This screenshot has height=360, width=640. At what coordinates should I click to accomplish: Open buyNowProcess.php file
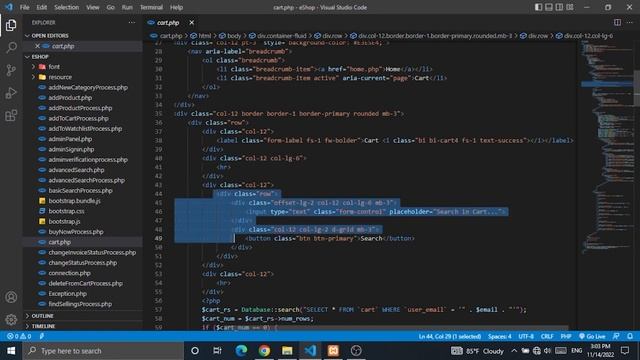pos(76,232)
